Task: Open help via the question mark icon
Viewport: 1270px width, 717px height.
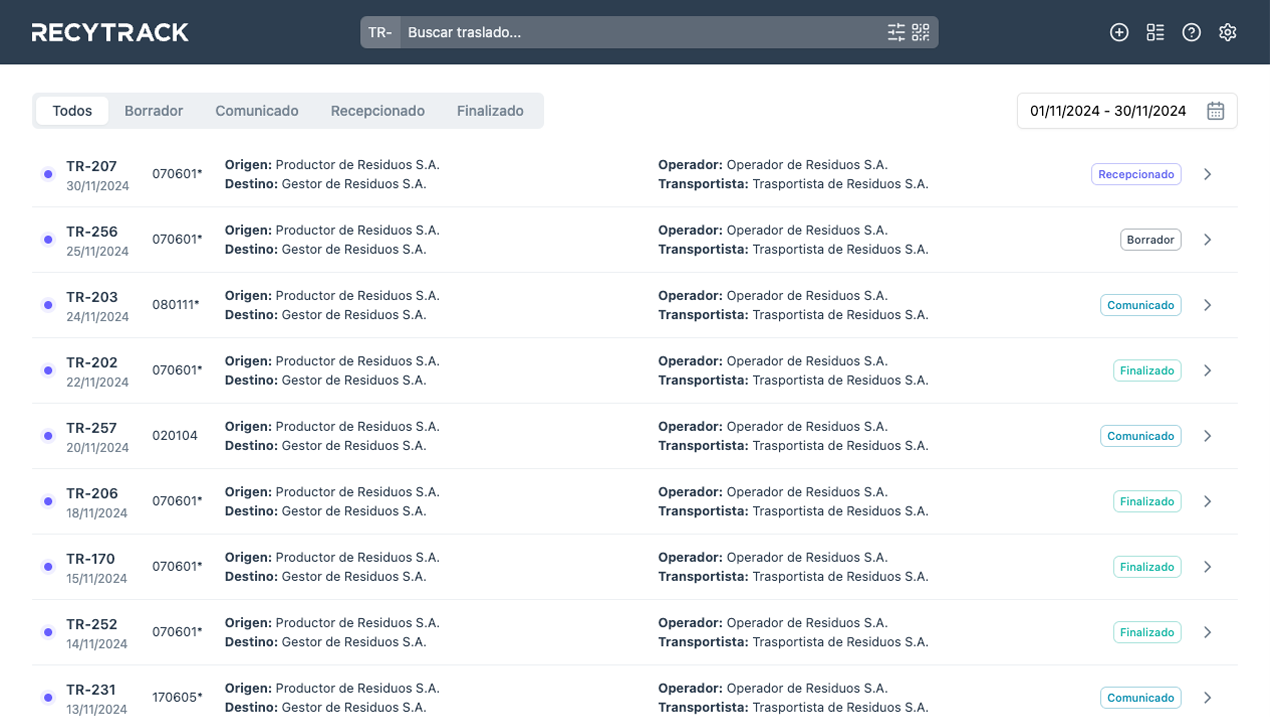Action: click(x=1191, y=31)
